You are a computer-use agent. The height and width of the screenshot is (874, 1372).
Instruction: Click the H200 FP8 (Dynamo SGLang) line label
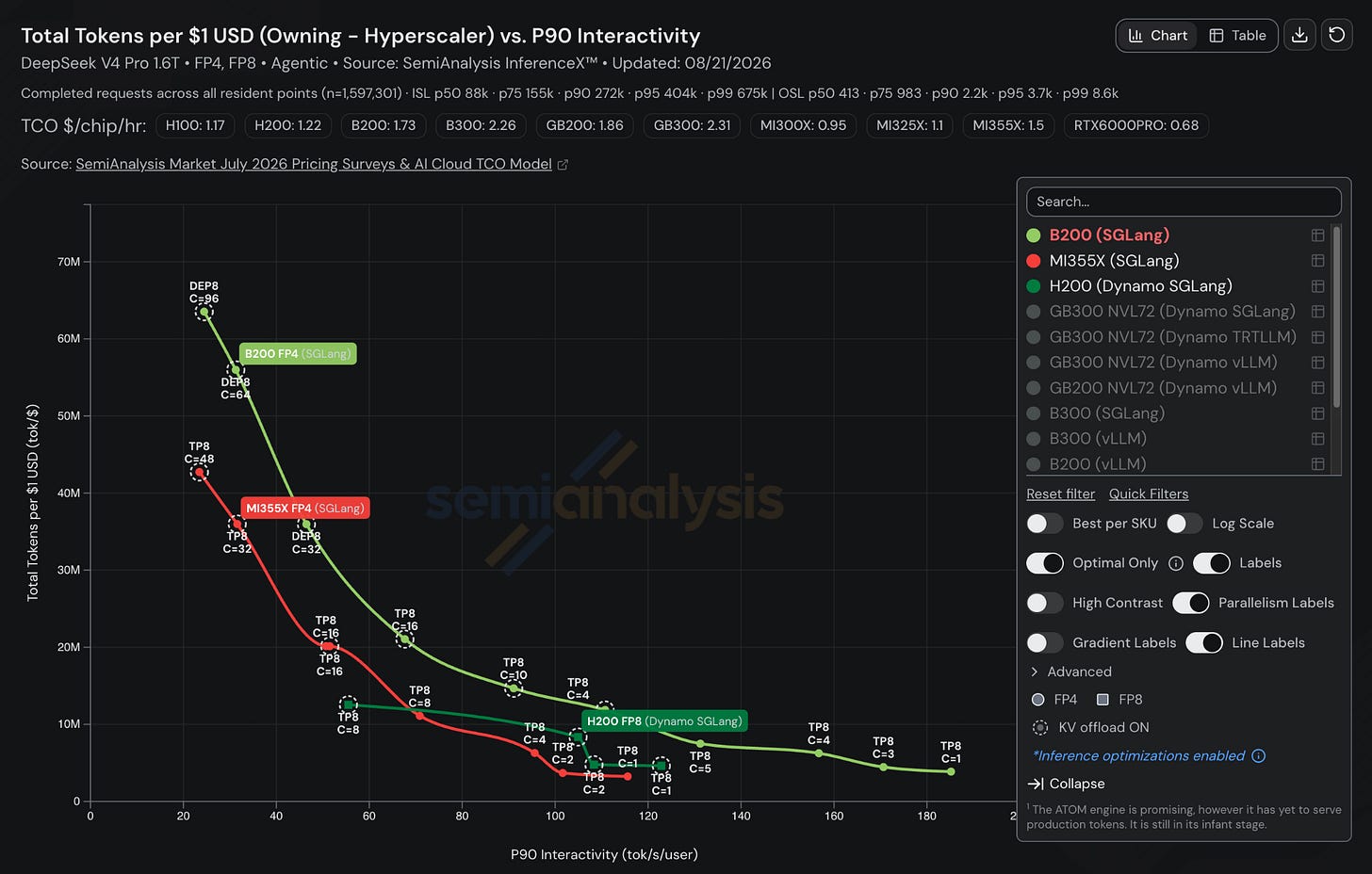pyautogui.click(x=664, y=721)
